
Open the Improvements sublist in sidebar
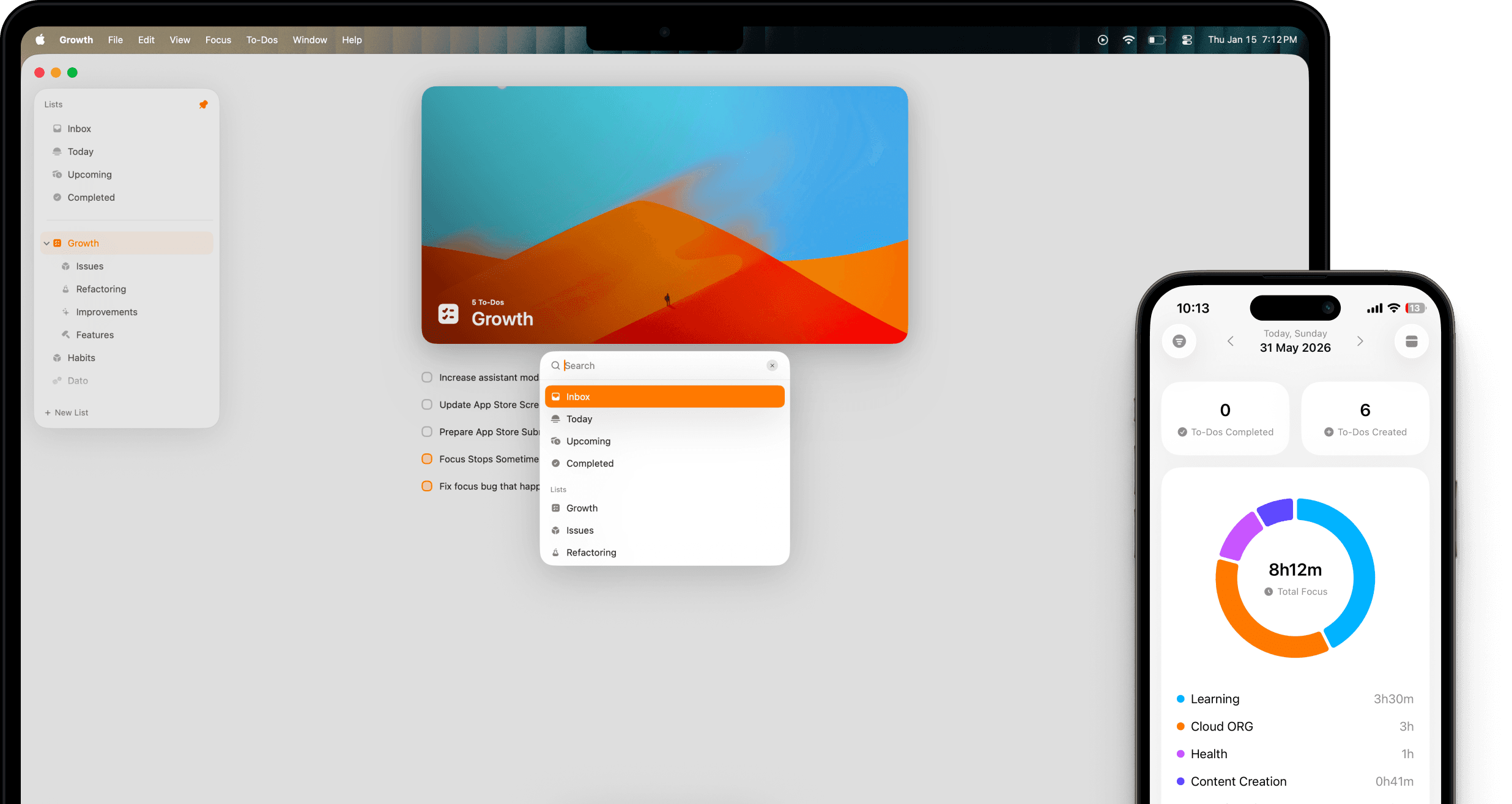point(127,312)
